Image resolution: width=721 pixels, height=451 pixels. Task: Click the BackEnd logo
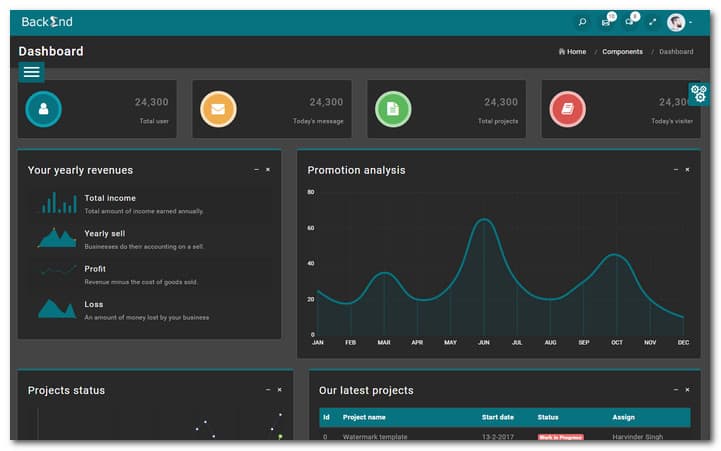(x=47, y=22)
